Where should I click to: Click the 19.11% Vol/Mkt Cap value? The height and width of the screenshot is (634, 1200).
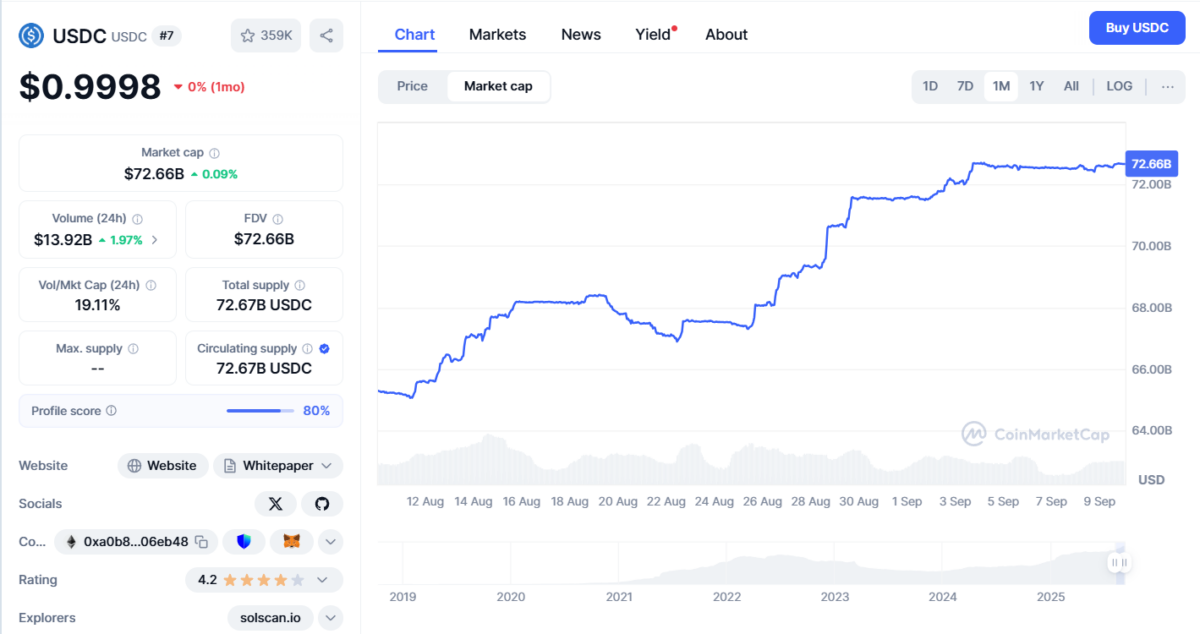click(x=98, y=305)
